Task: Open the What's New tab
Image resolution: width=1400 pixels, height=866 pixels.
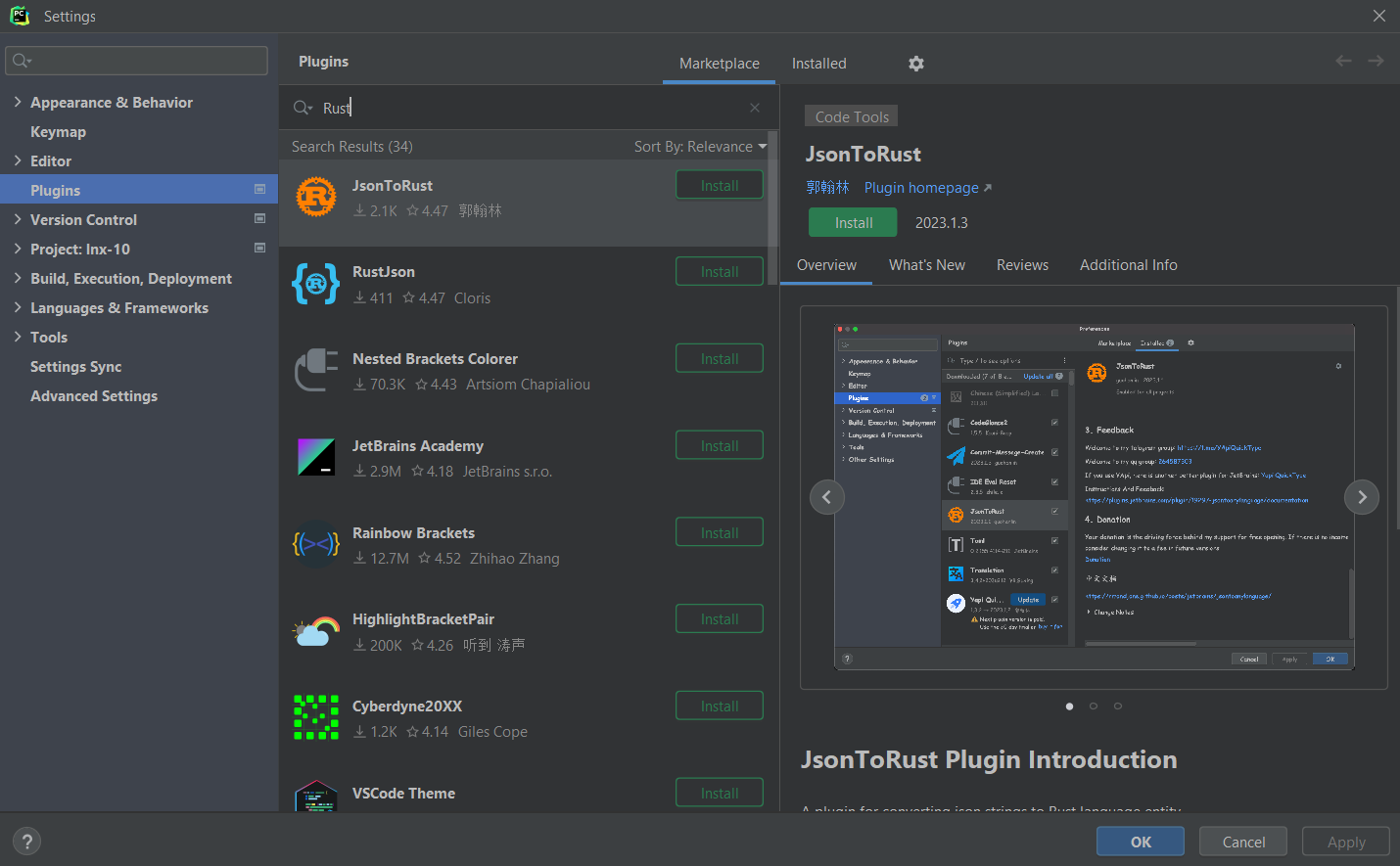Action: (927, 265)
